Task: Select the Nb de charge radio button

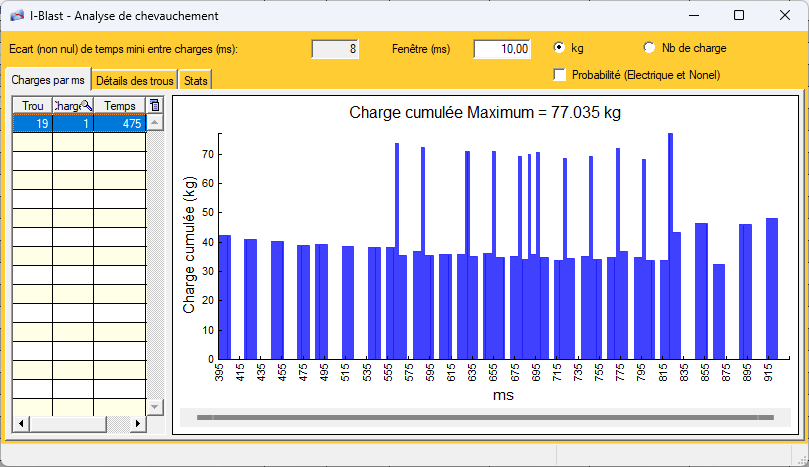Action: (x=649, y=47)
